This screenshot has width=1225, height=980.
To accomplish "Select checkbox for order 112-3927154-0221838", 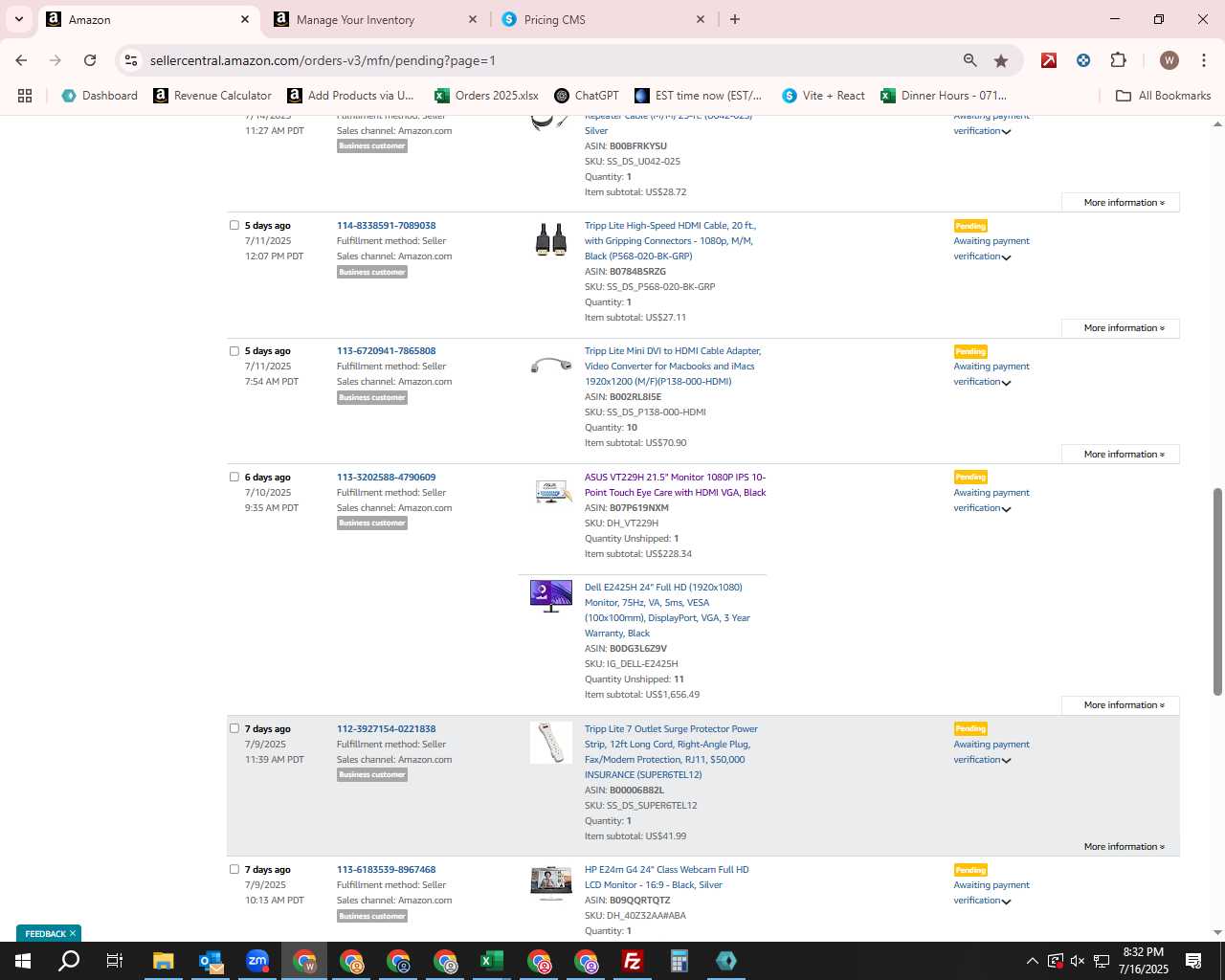I will pos(234,728).
